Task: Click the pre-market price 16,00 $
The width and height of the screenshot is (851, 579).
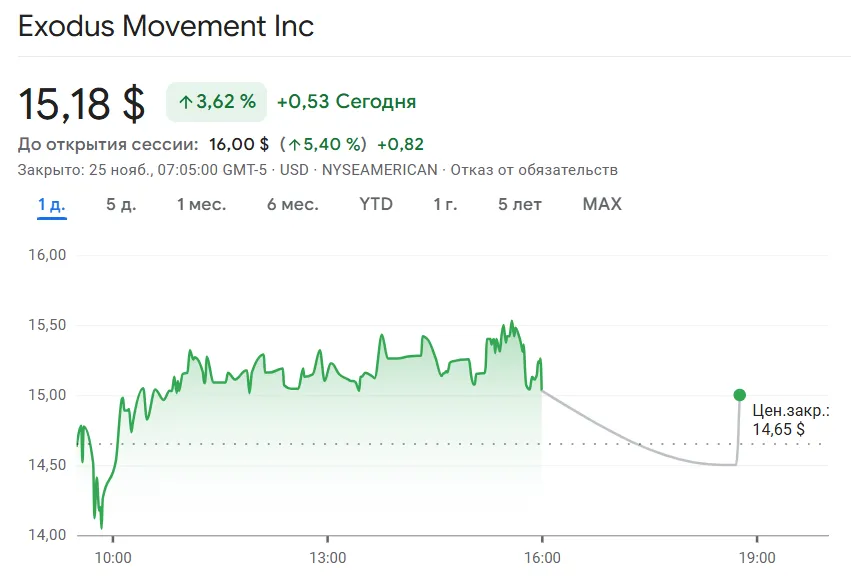Action: pyautogui.click(x=238, y=145)
